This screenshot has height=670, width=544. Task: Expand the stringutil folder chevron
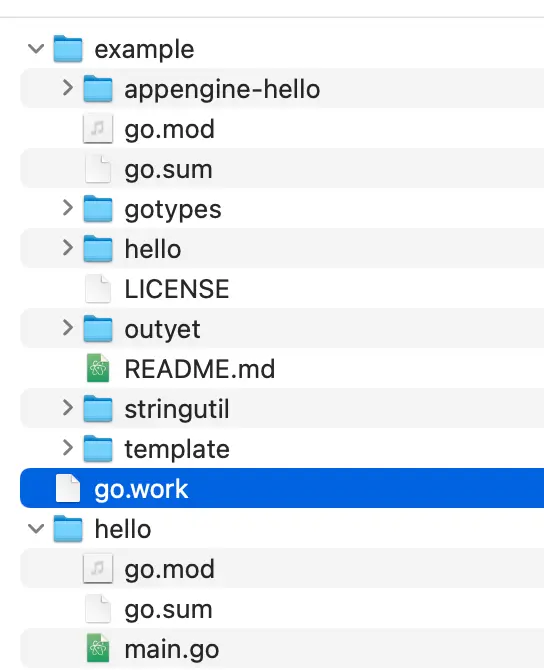click(x=68, y=408)
